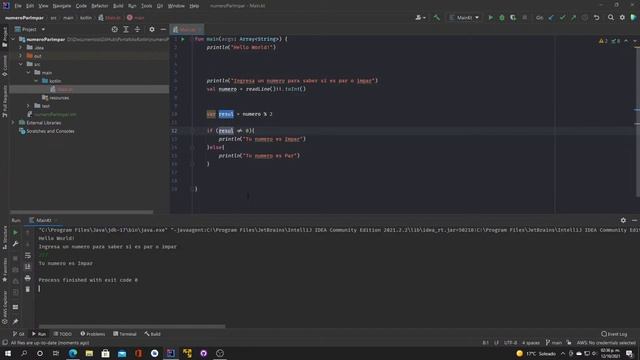Select the MainKt tab in Run panel
The image size is (640, 360).
click(43, 220)
